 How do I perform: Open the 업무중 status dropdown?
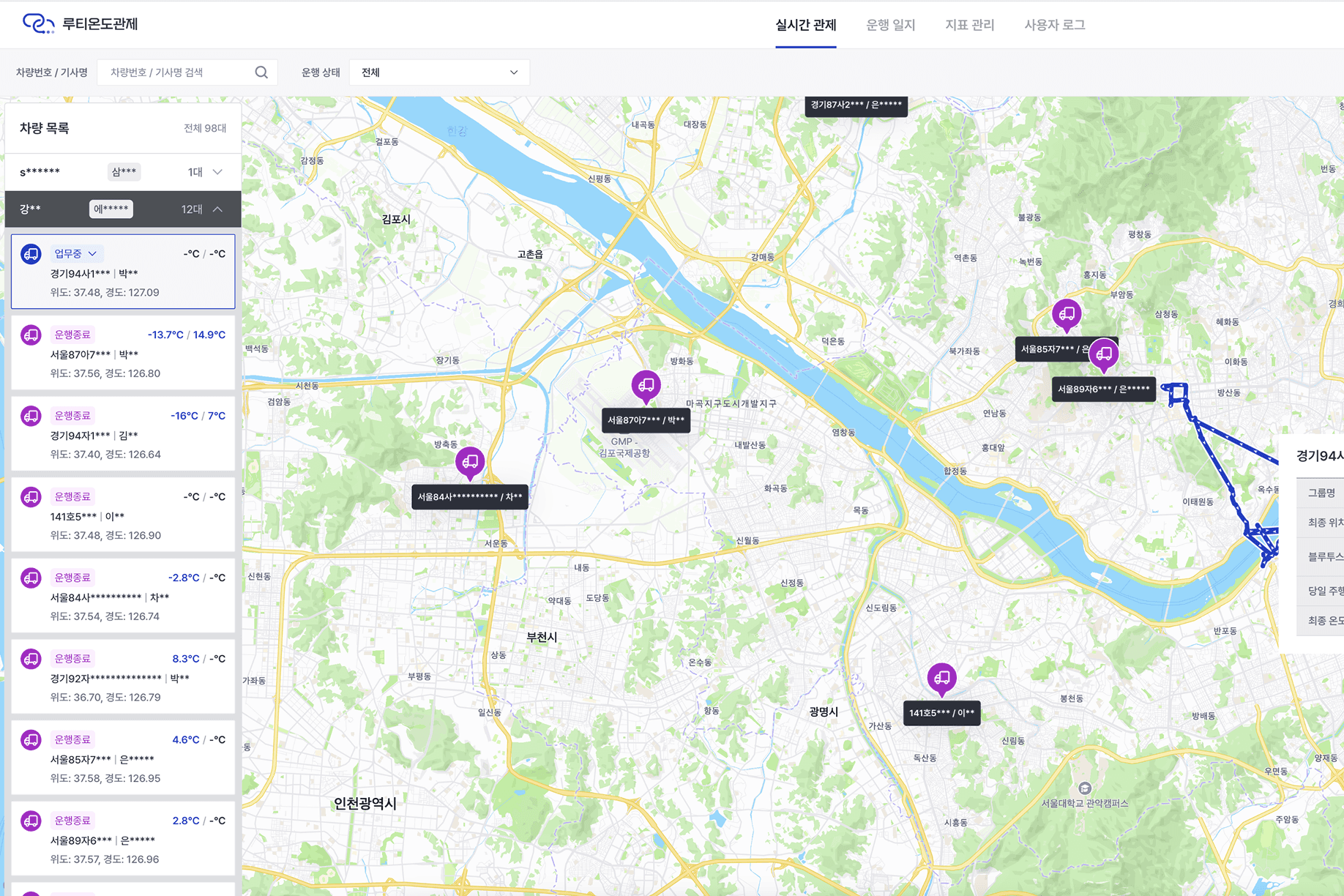click(76, 254)
